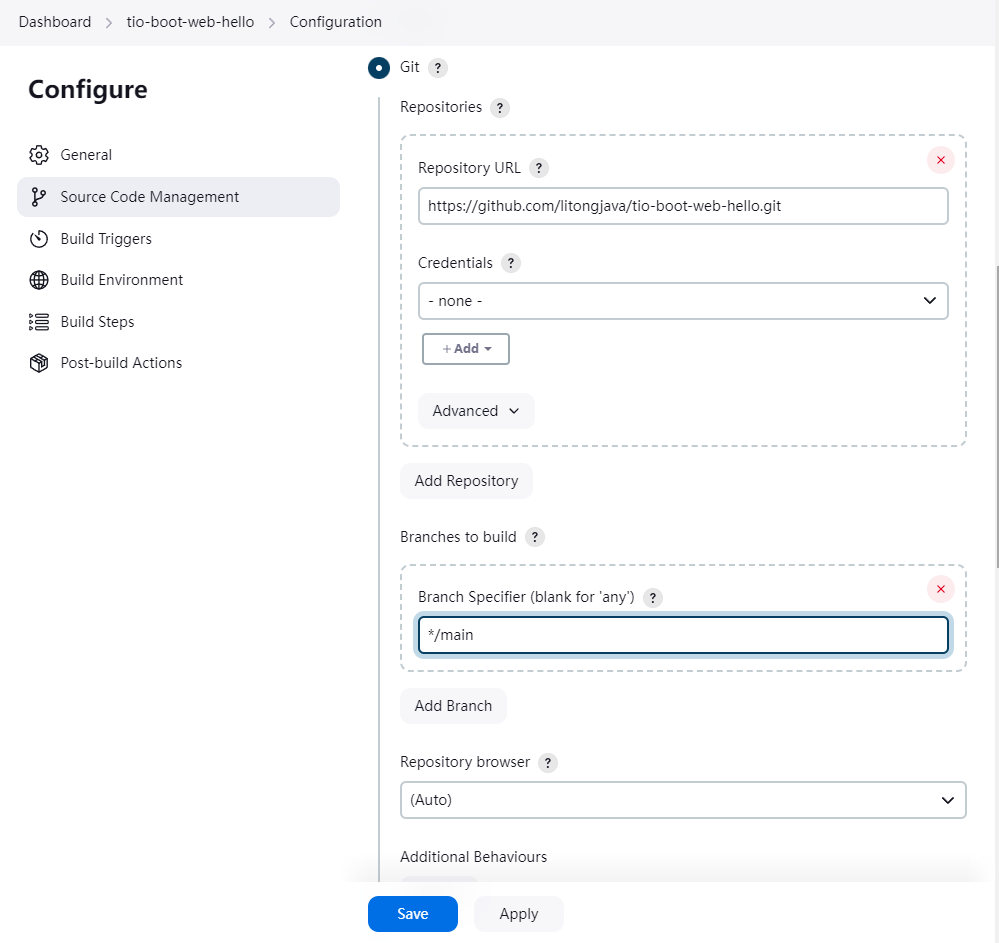This screenshot has width=999, height=943.
Task: Open help for Branches to build
Action: coord(535,537)
